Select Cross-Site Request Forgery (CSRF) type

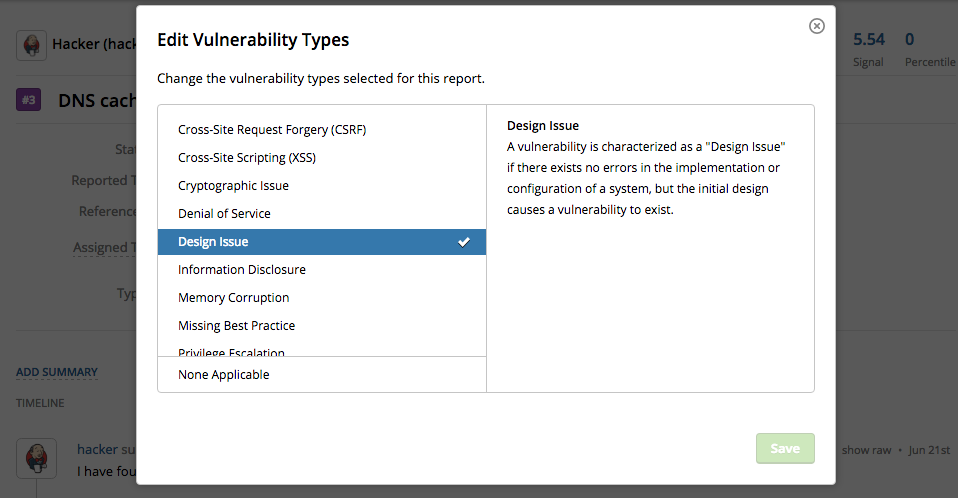point(322,130)
